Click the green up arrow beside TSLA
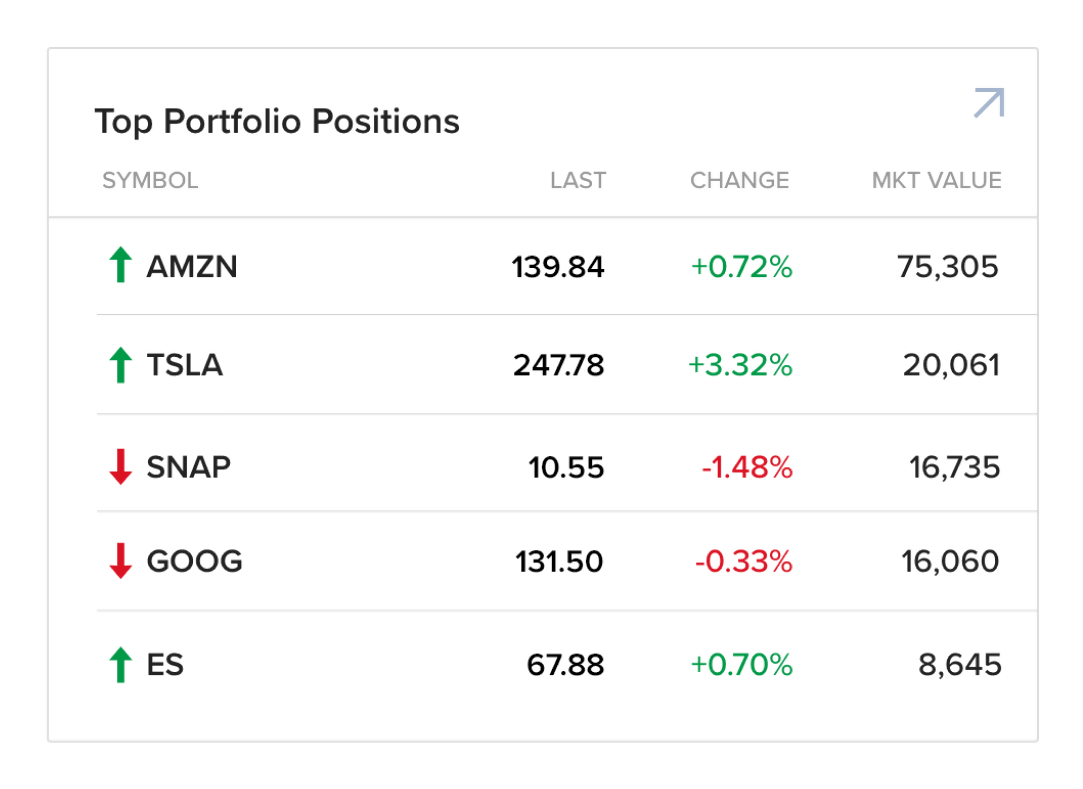Image resolution: width=1083 pixels, height=789 pixels. (120, 365)
